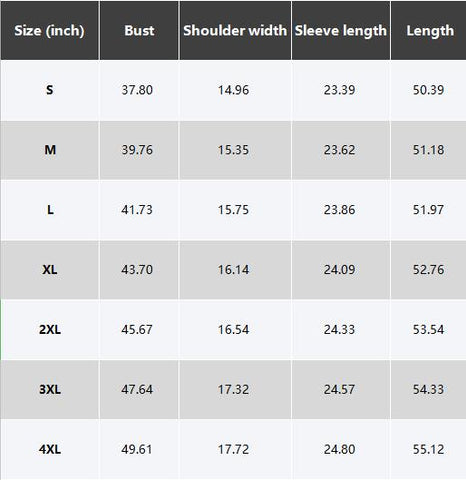
Task: Select the 2XL size row label
Action: click(50, 330)
